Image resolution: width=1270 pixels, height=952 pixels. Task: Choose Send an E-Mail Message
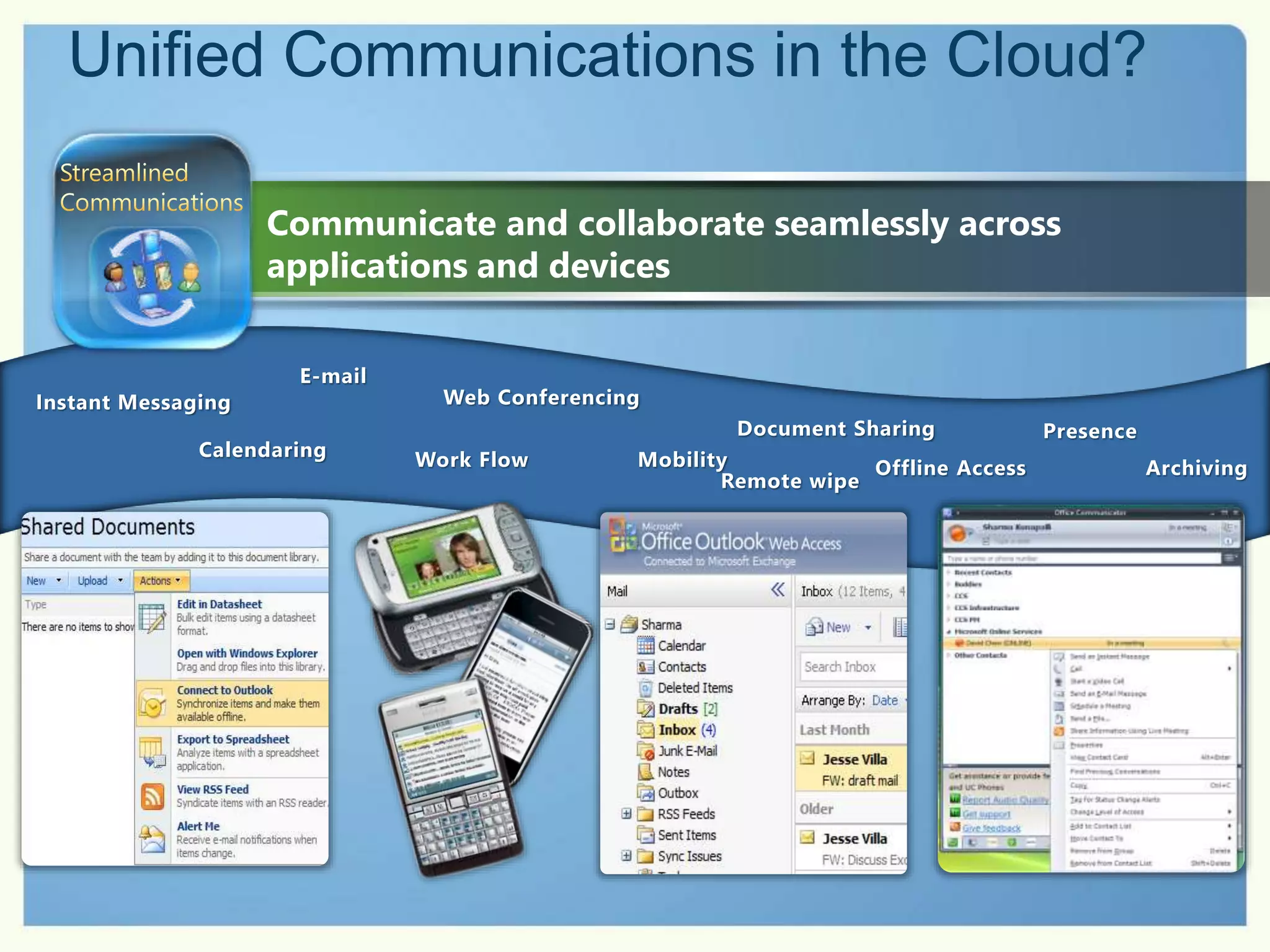(1108, 694)
